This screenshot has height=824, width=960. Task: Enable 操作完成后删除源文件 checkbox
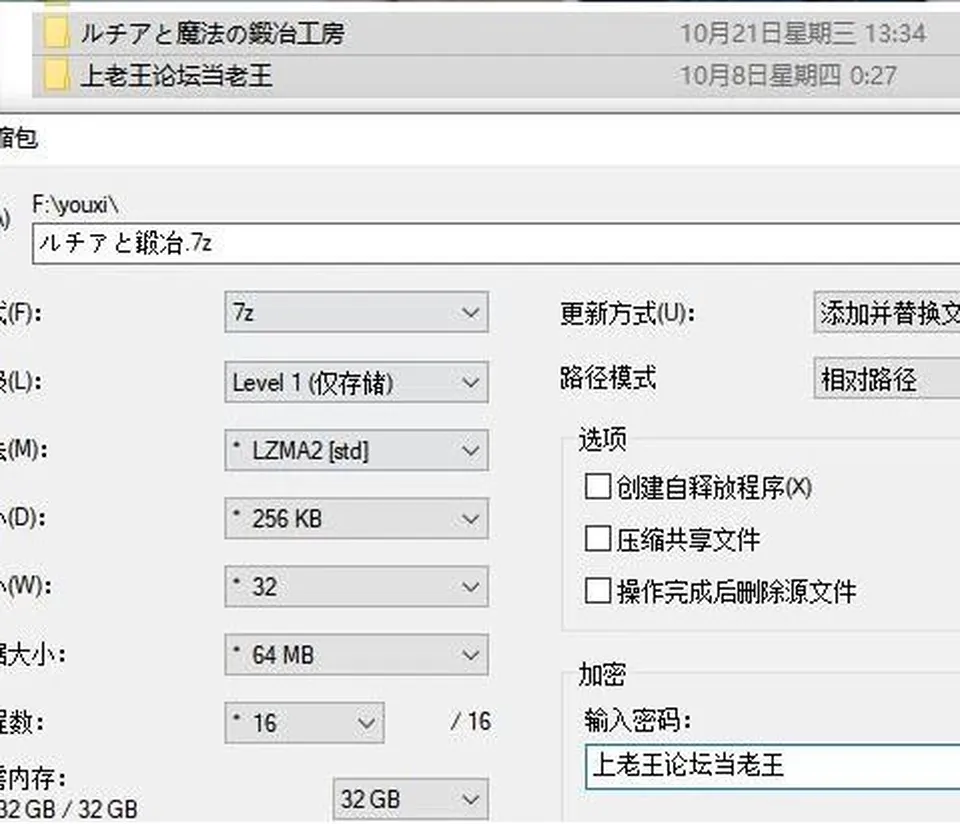598,591
